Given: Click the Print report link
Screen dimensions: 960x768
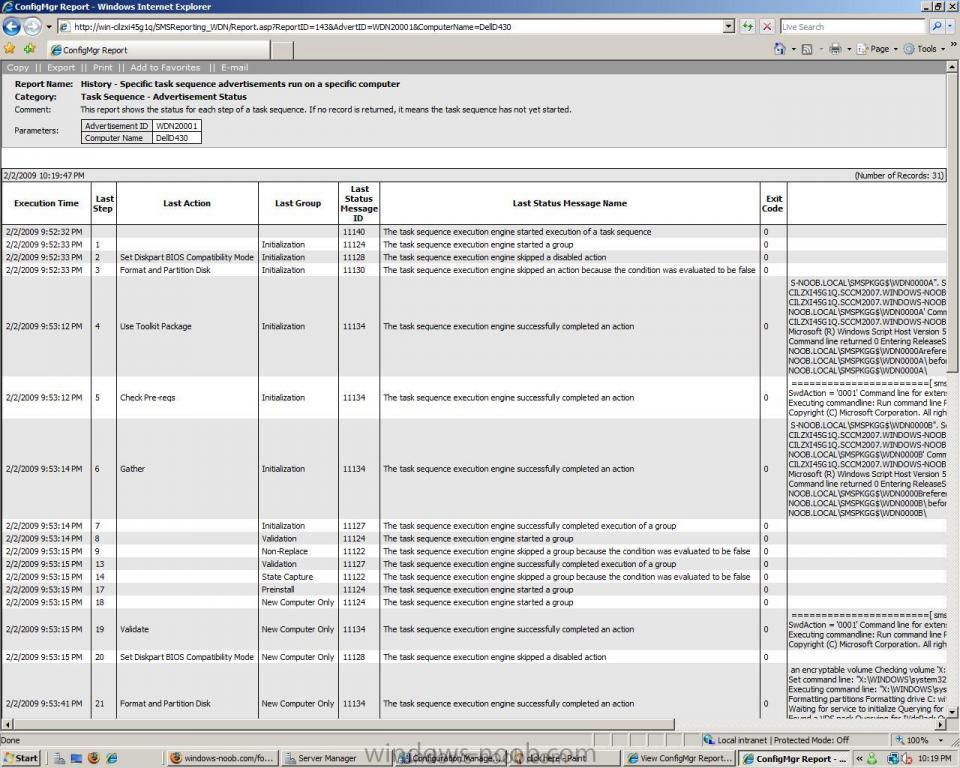Looking at the screenshot, I should [x=102, y=67].
